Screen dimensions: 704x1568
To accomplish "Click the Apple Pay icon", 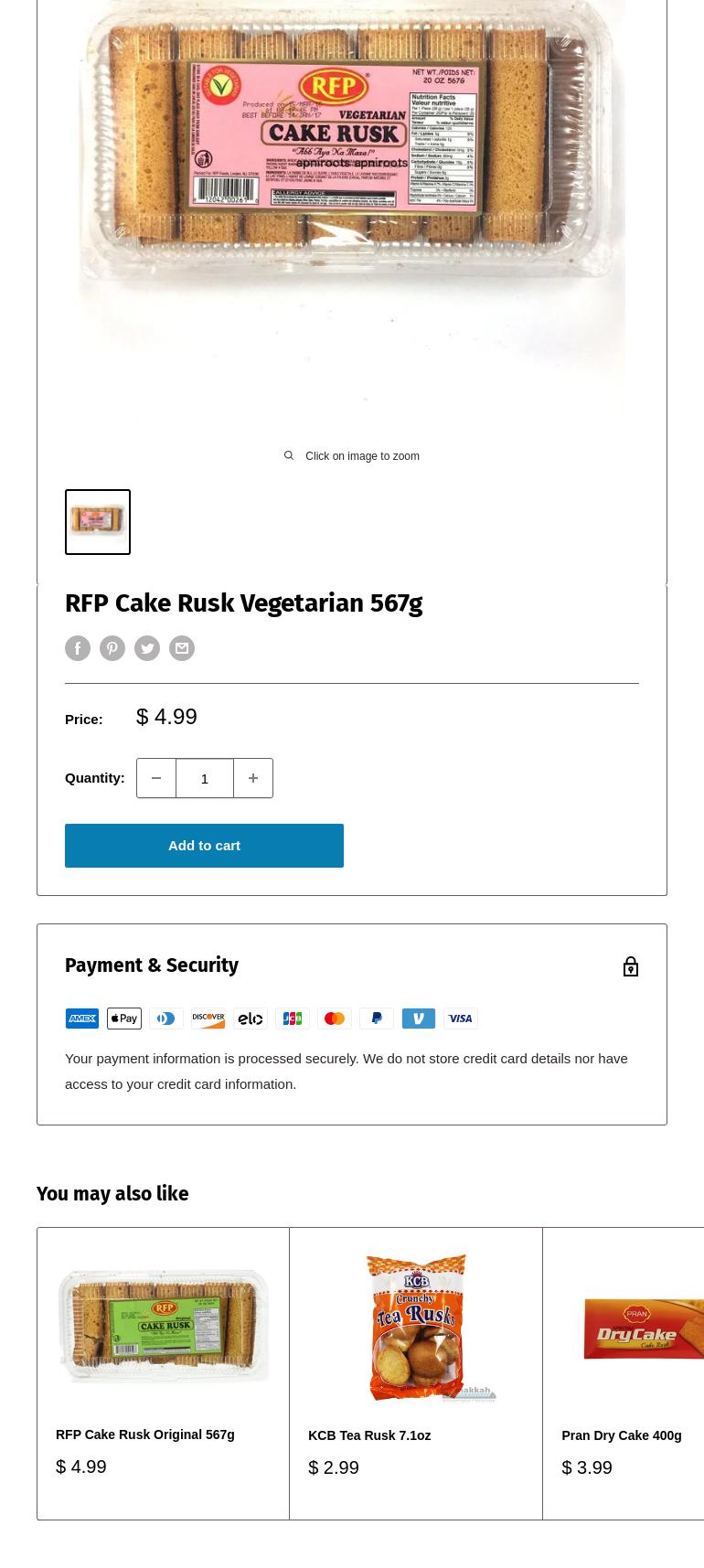I will [124, 1019].
